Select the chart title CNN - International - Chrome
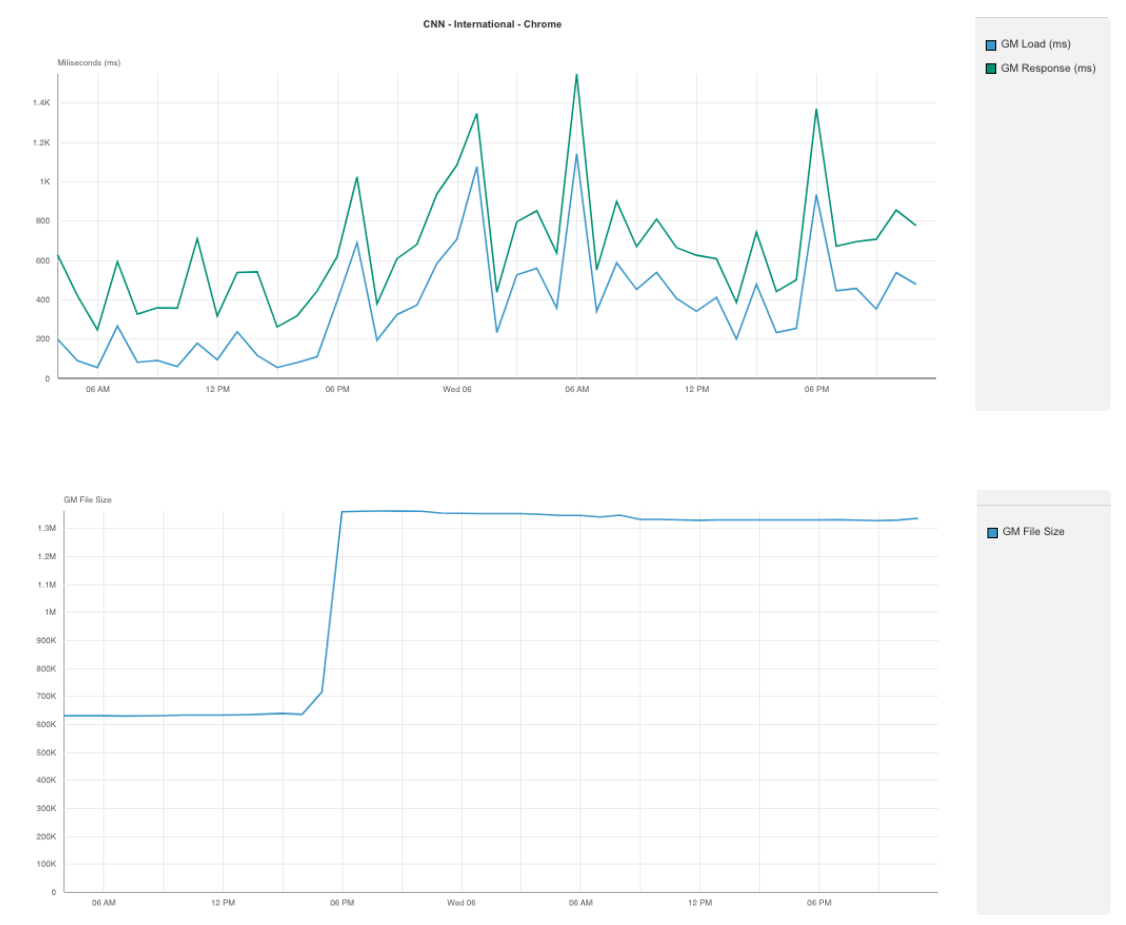This screenshot has height=925, width=1126. point(492,24)
